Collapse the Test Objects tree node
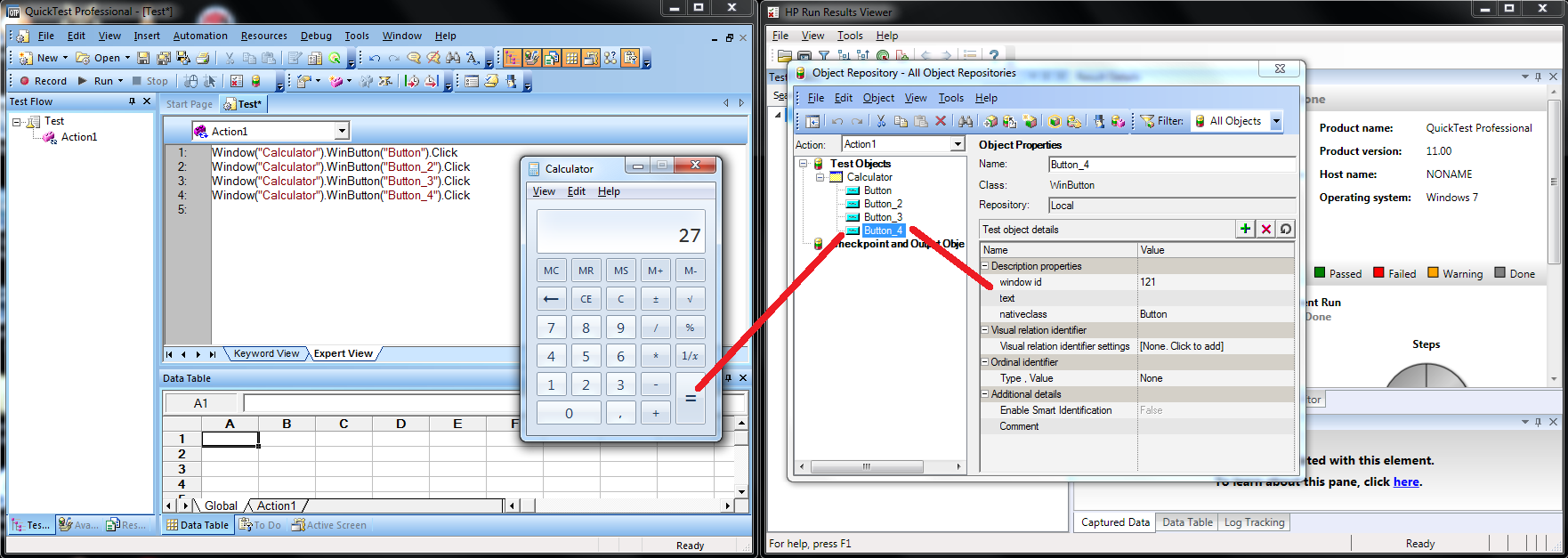1568x558 pixels. pos(804,164)
